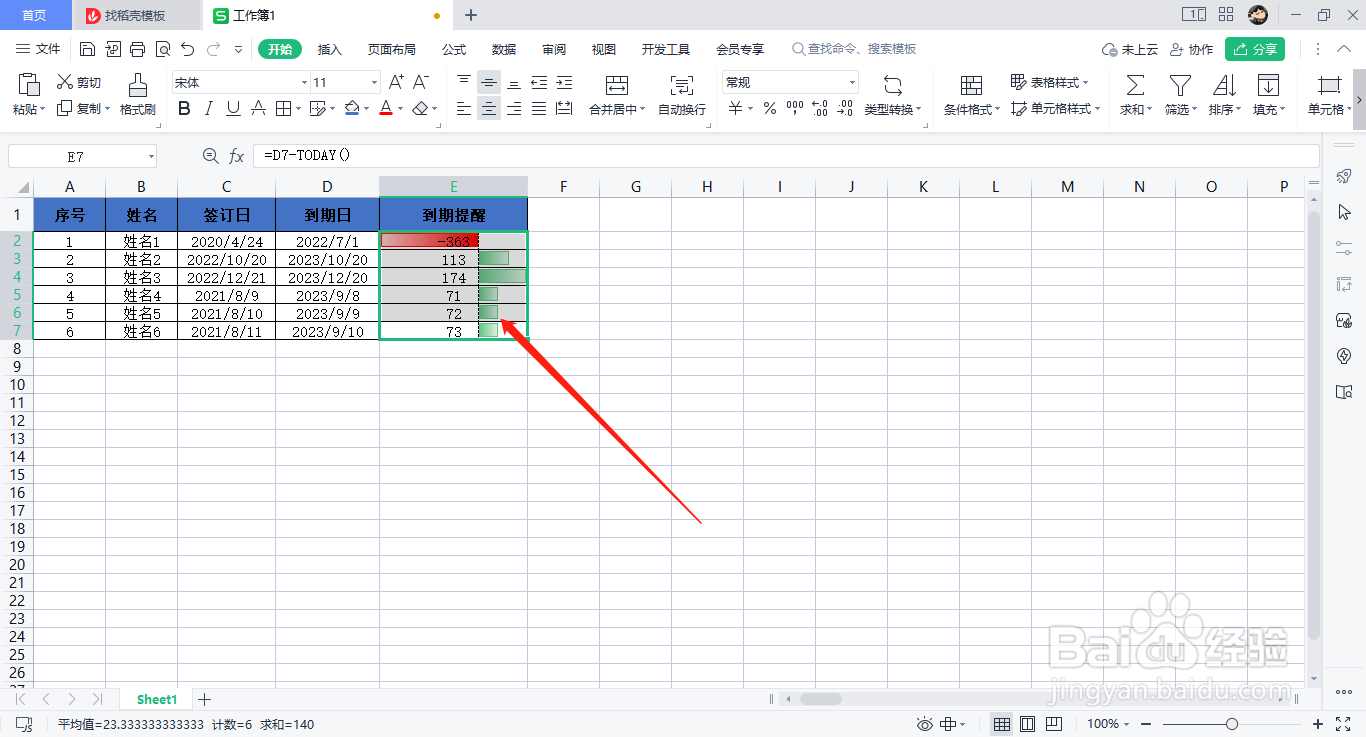This screenshot has height=737, width=1366.
Task: Switch to the 公式 tab
Action: (x=454, y=49)
